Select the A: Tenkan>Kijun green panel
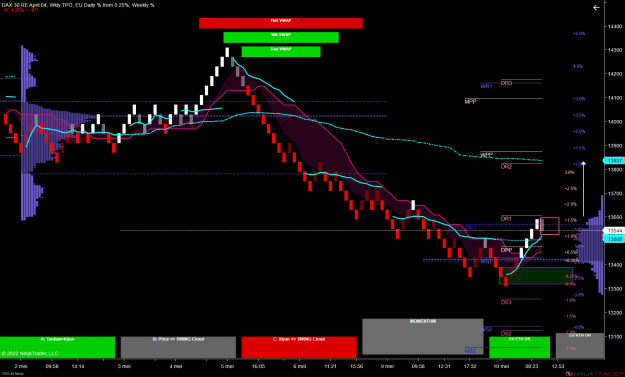 click(57, 347)
